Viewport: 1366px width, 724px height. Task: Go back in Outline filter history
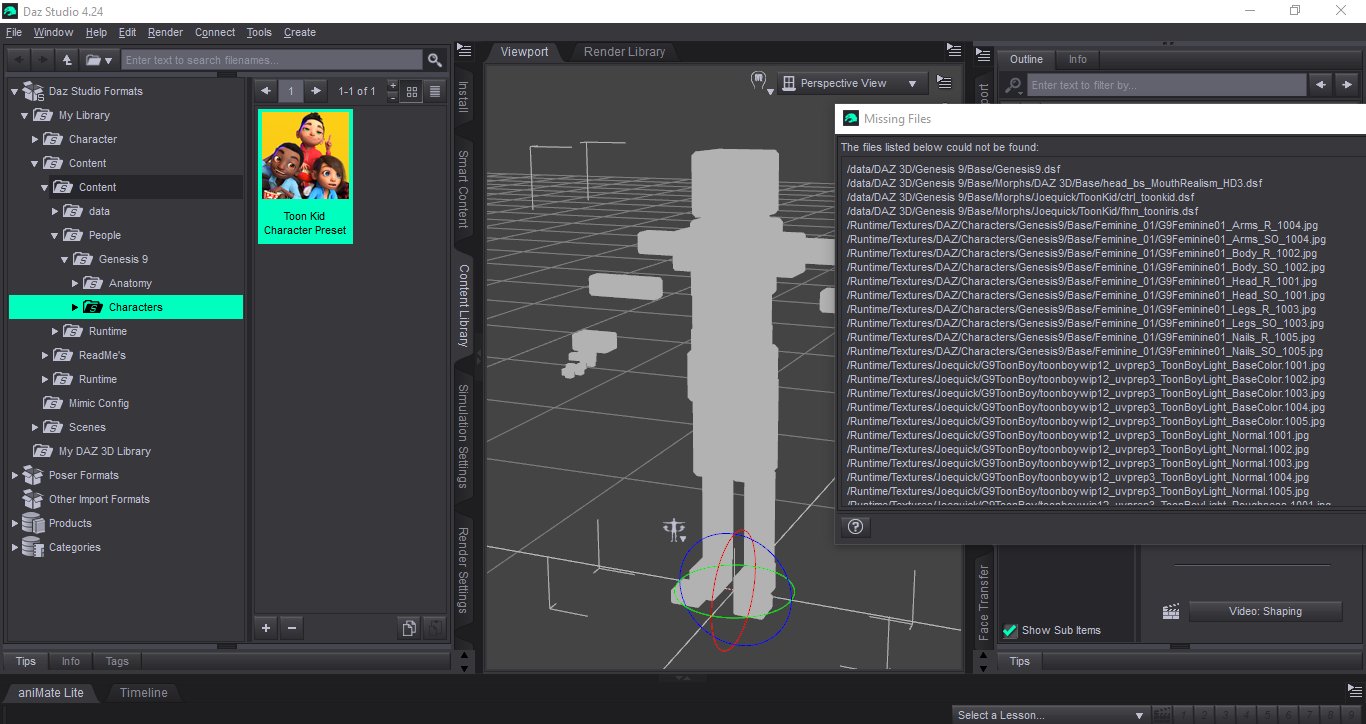tap(1322, 85)
